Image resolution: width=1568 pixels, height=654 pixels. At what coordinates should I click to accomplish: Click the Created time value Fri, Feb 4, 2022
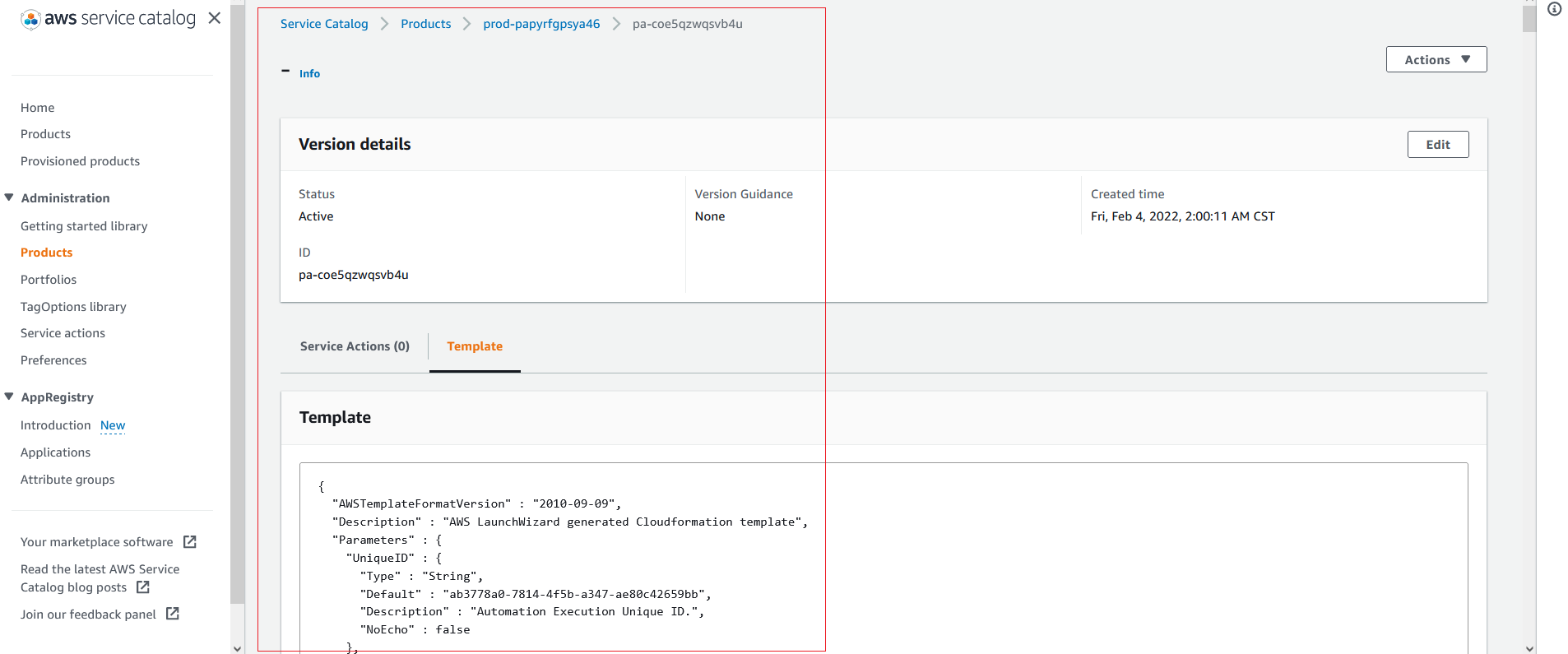[x=1183, y=216]
